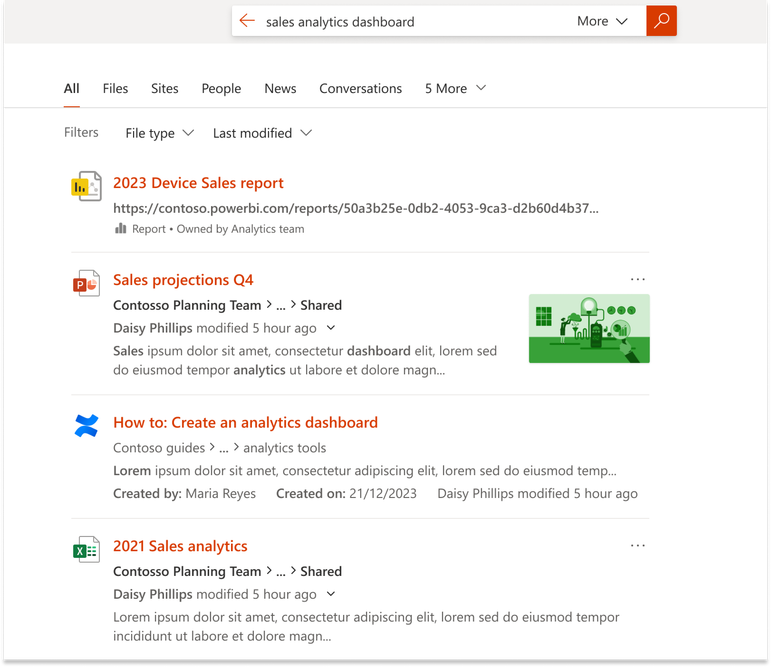The width and height of the screenshot is (771, 667).
Task: Expand the More dropdown in search box
Action: click(602, 21)
